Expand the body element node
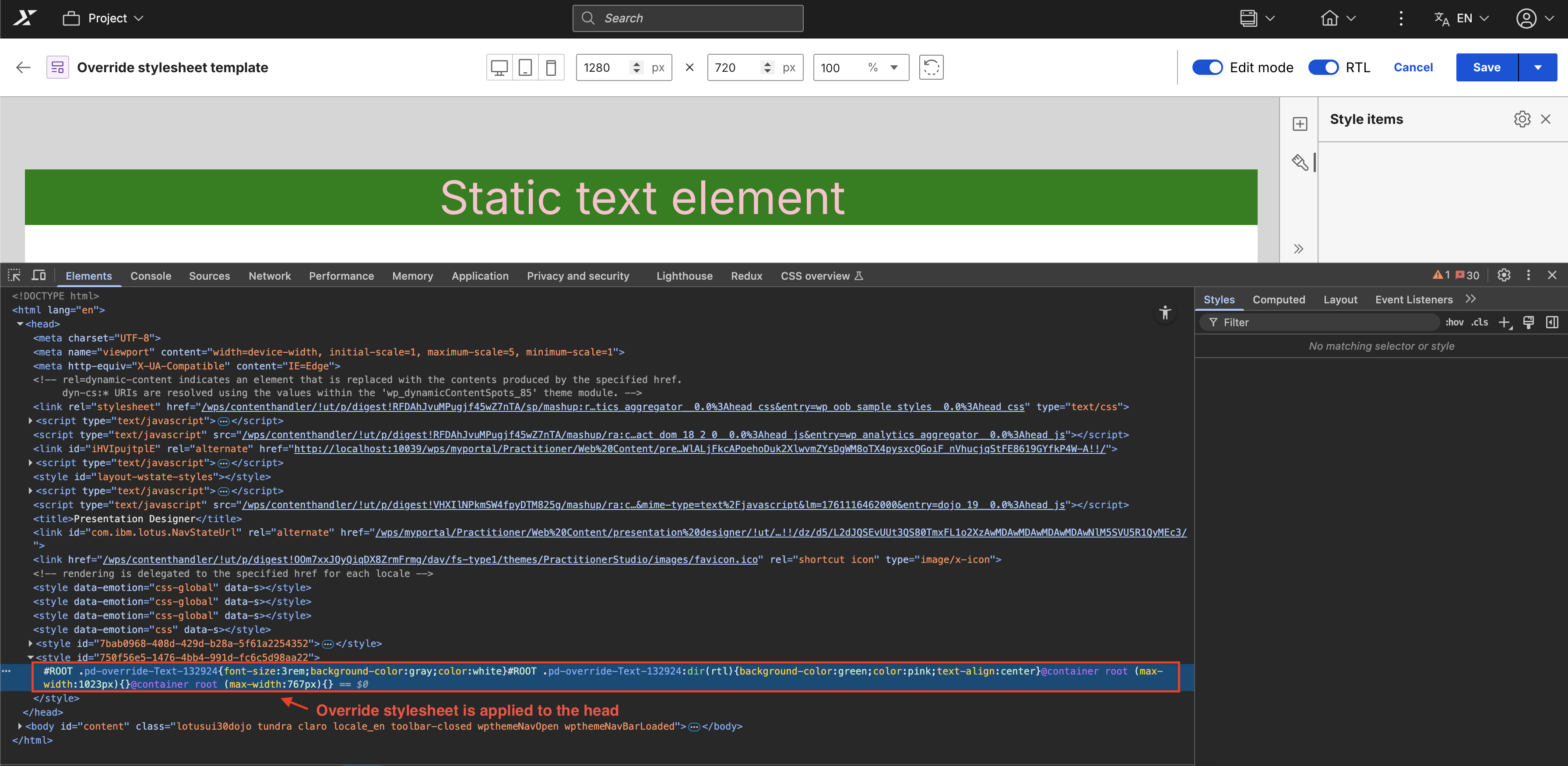 click(20, 726)
